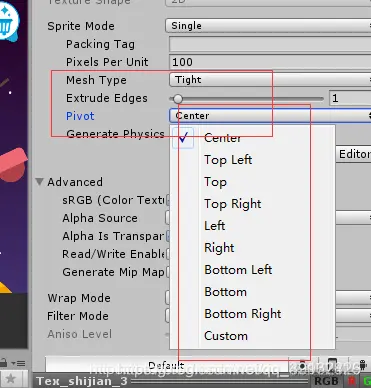Switch to the Default platform tab
The image size is (371, 388).
[166, 365]
